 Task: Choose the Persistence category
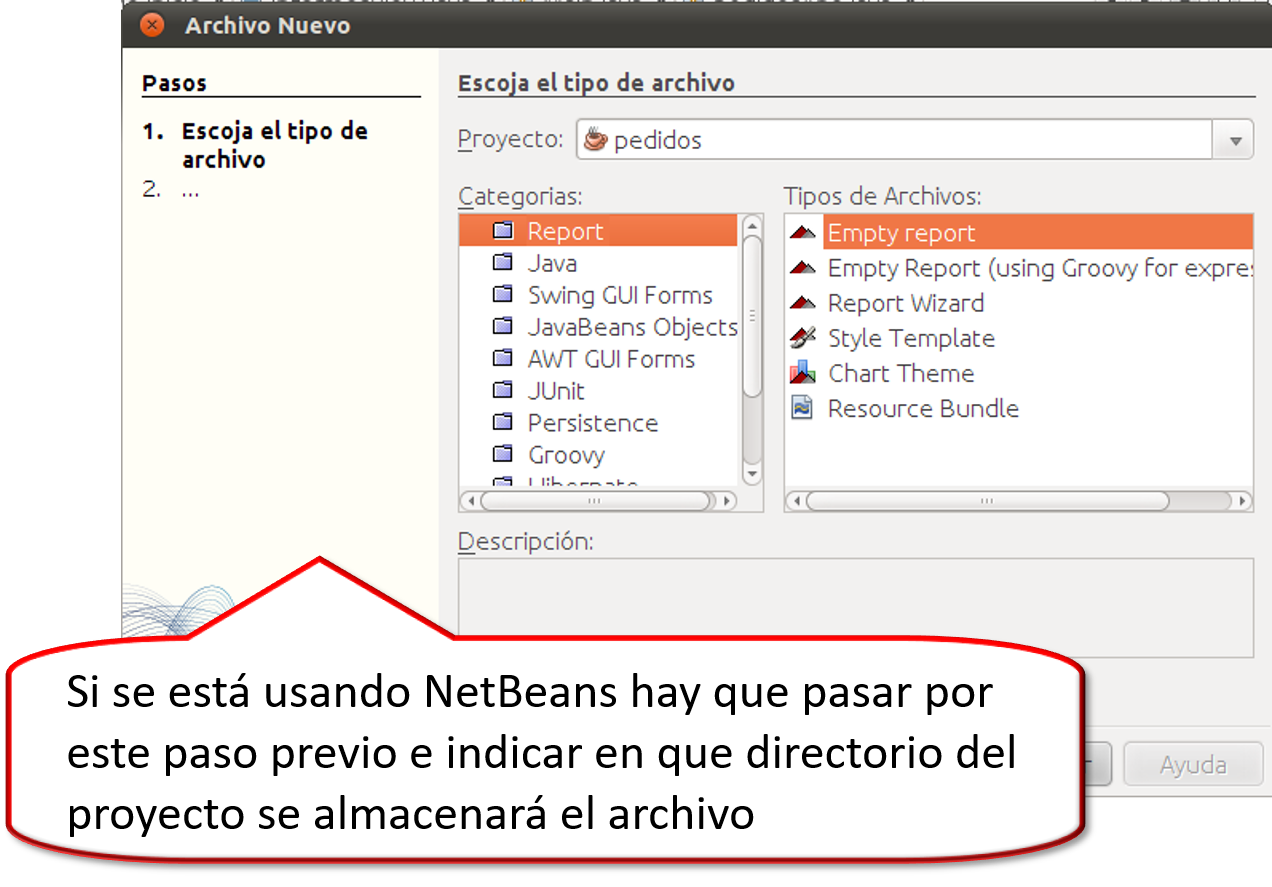coord(593,424)
